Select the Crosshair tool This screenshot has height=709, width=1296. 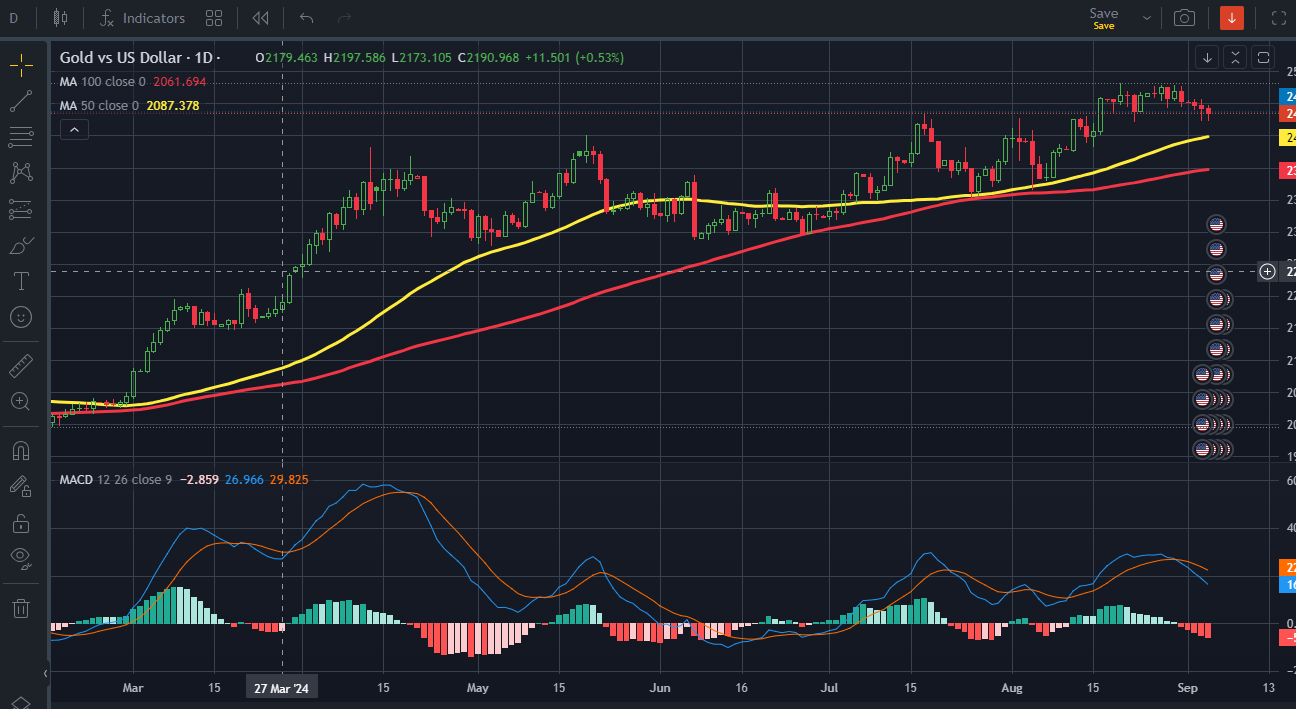pyautogui.click(x=22, y=64)
